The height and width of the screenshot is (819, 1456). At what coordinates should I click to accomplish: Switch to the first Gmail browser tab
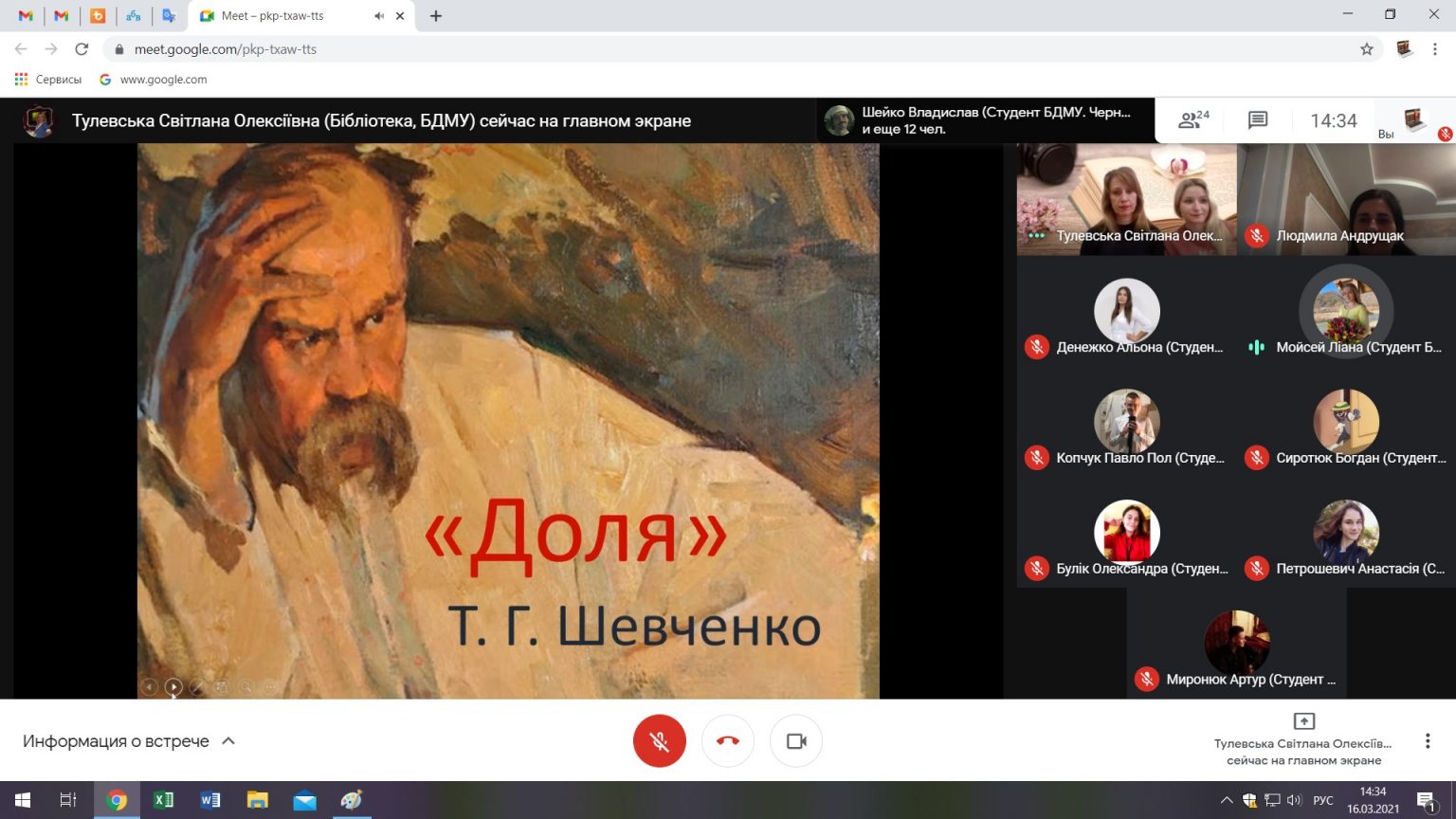click(x=26, y=16)
